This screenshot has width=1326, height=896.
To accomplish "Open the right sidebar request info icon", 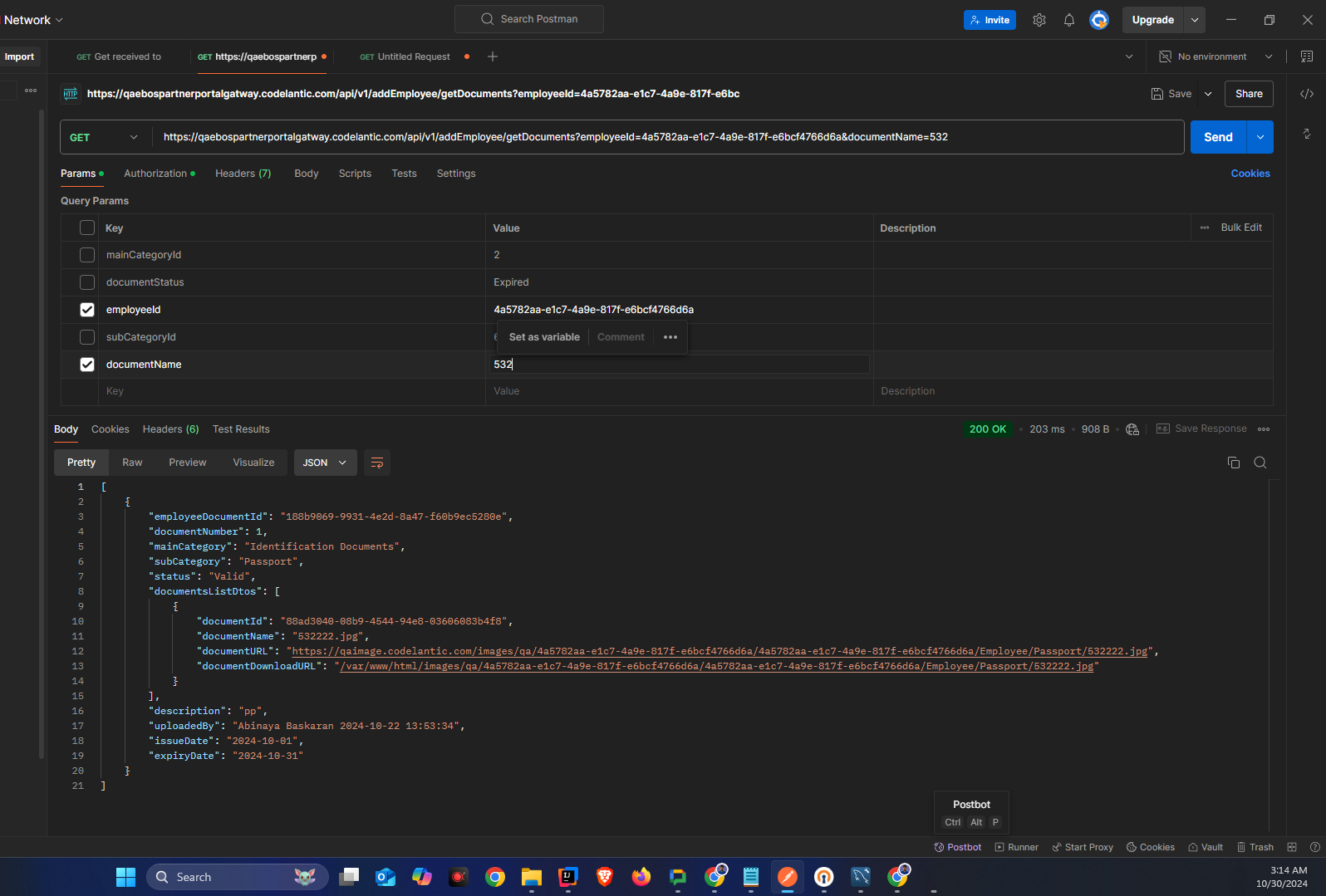I will (x=1307, y=134).
